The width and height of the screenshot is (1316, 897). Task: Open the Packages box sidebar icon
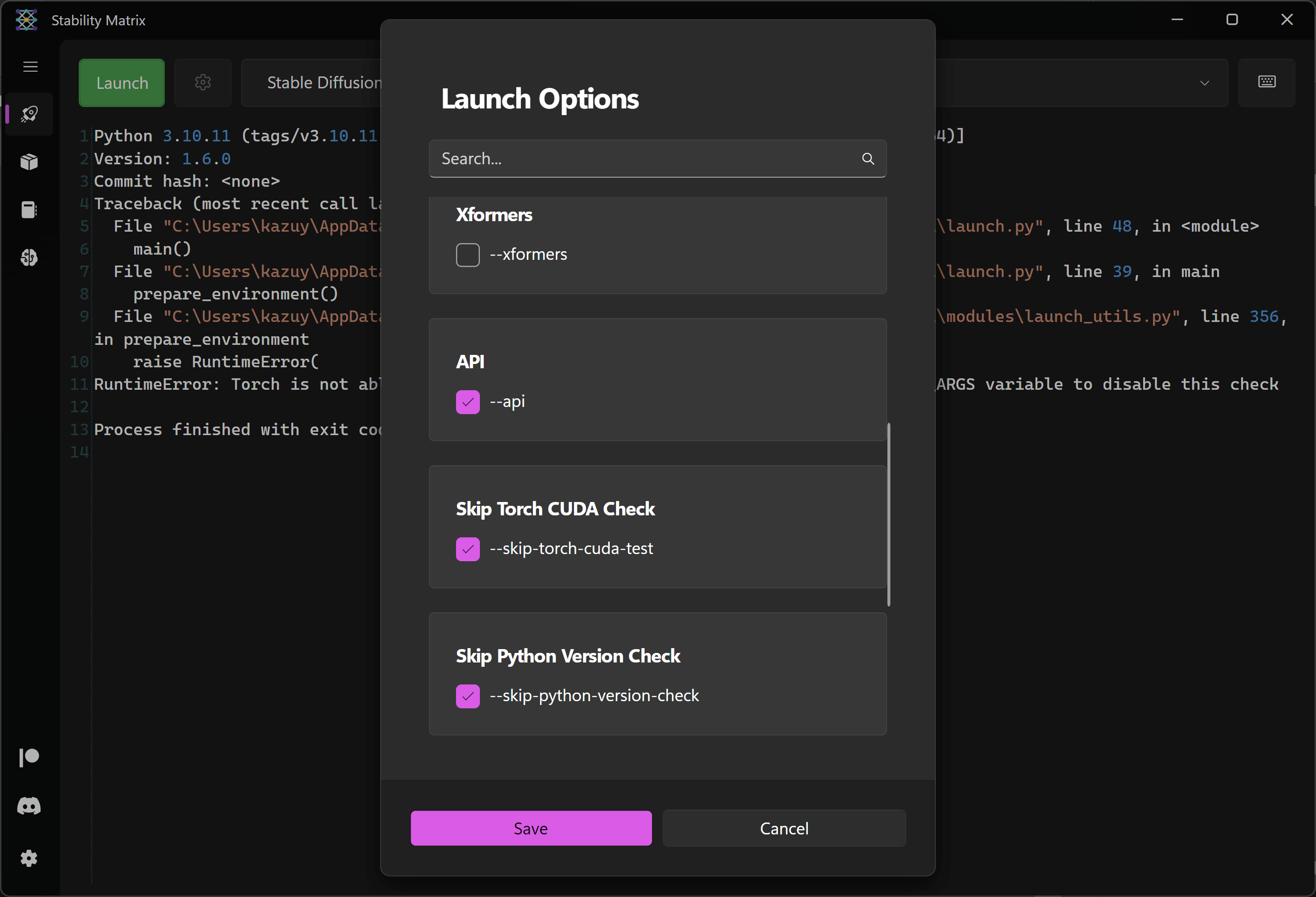pyautogui.click(x=29, y=162)
